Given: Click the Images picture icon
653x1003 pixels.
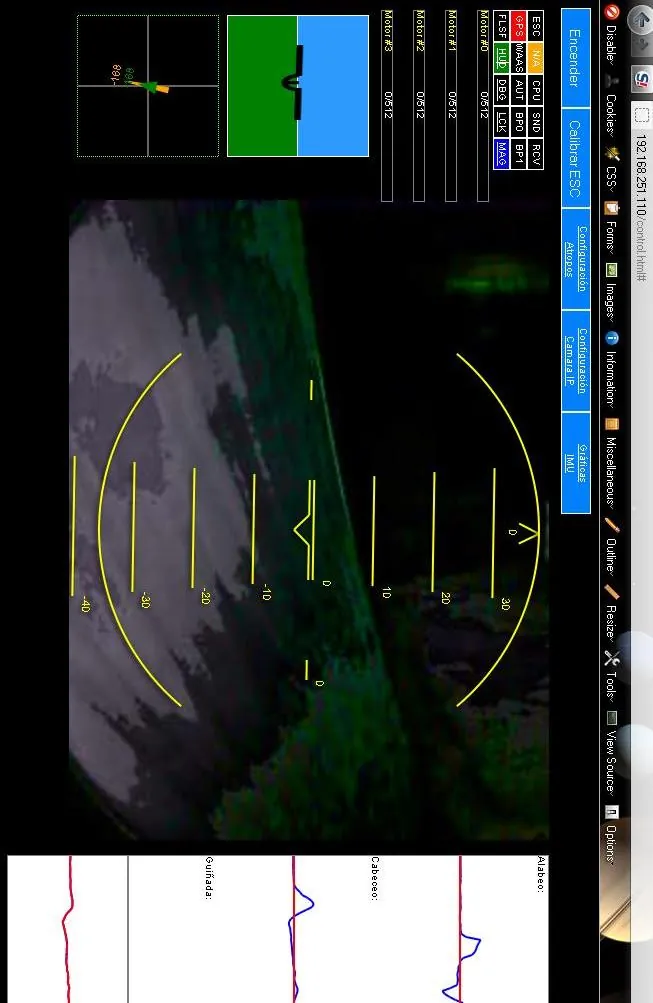Looking at the screenshot, I should (612, 271).
